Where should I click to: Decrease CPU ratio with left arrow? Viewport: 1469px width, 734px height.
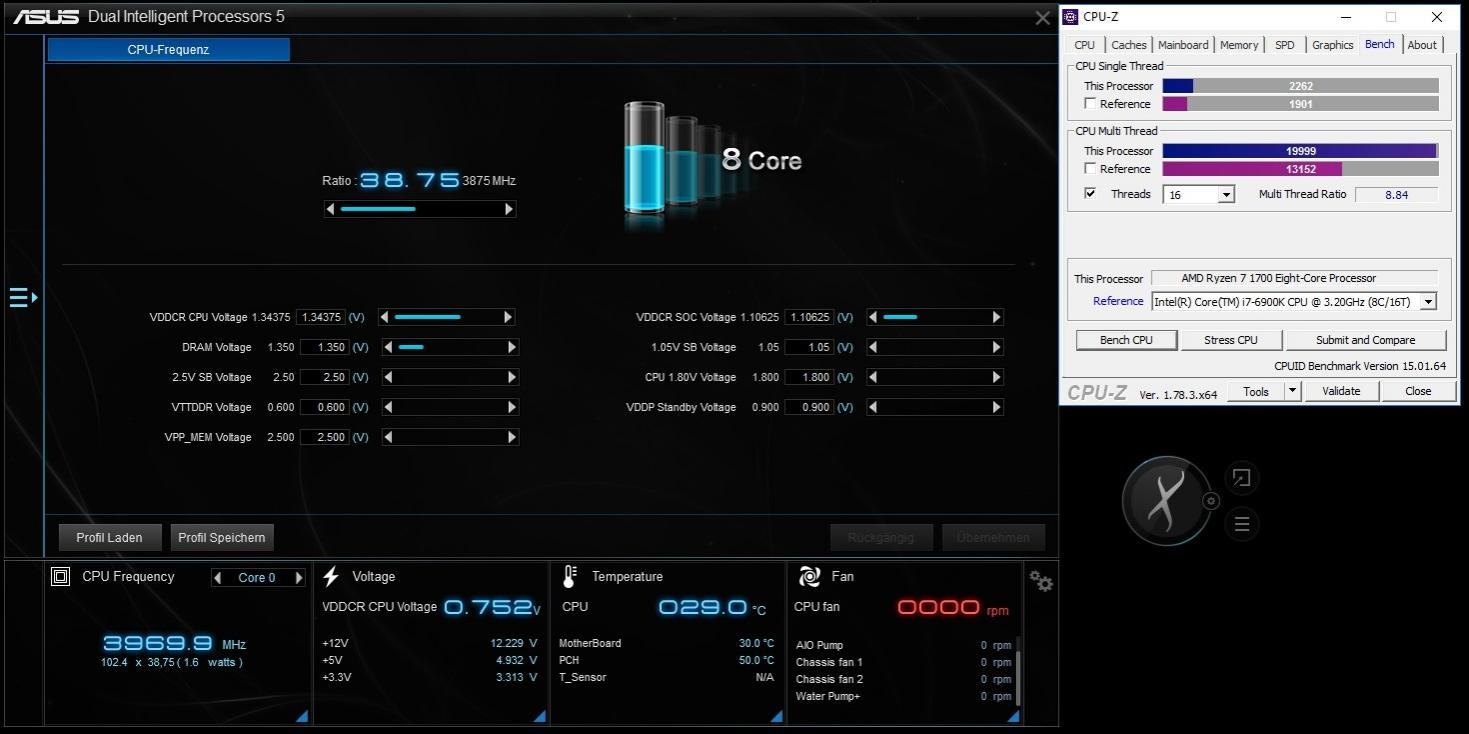click(331, 209)
